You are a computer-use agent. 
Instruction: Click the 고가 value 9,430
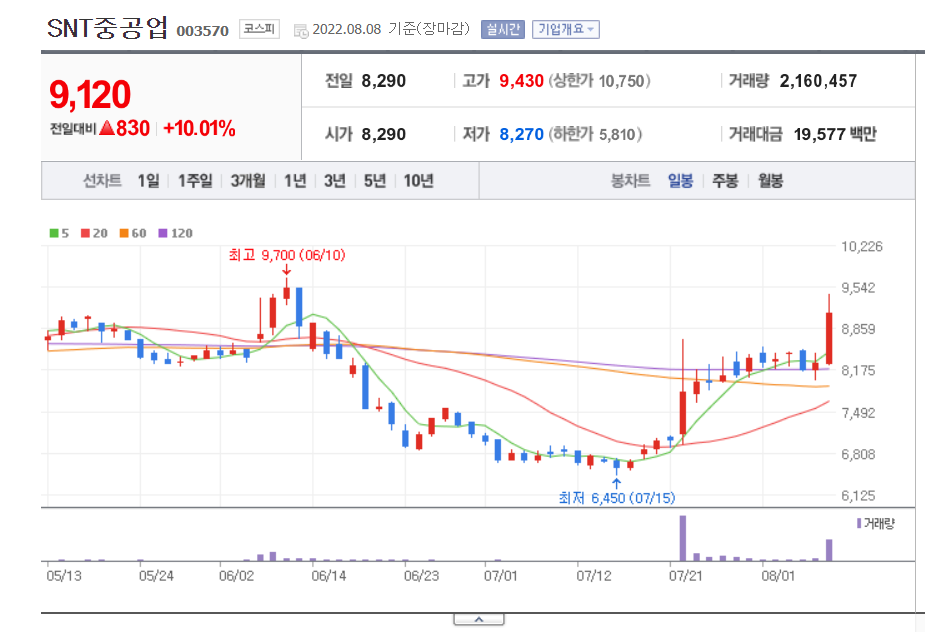point(521,81)
